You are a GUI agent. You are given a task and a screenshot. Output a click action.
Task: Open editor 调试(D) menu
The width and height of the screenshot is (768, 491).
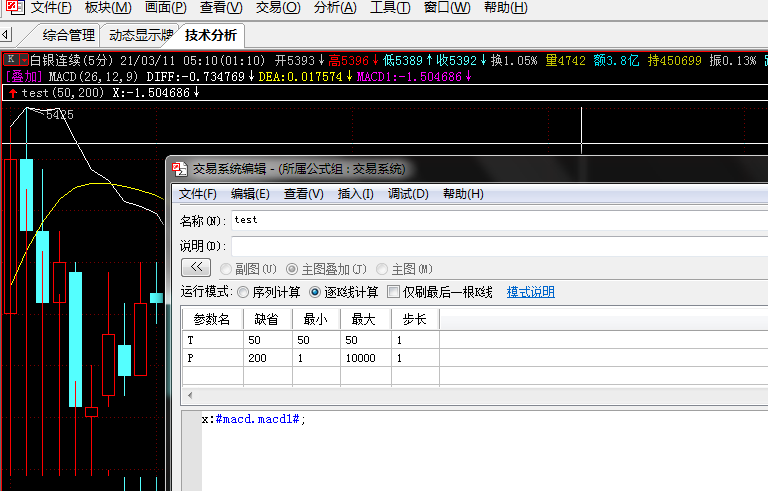(x=408, y=194)
